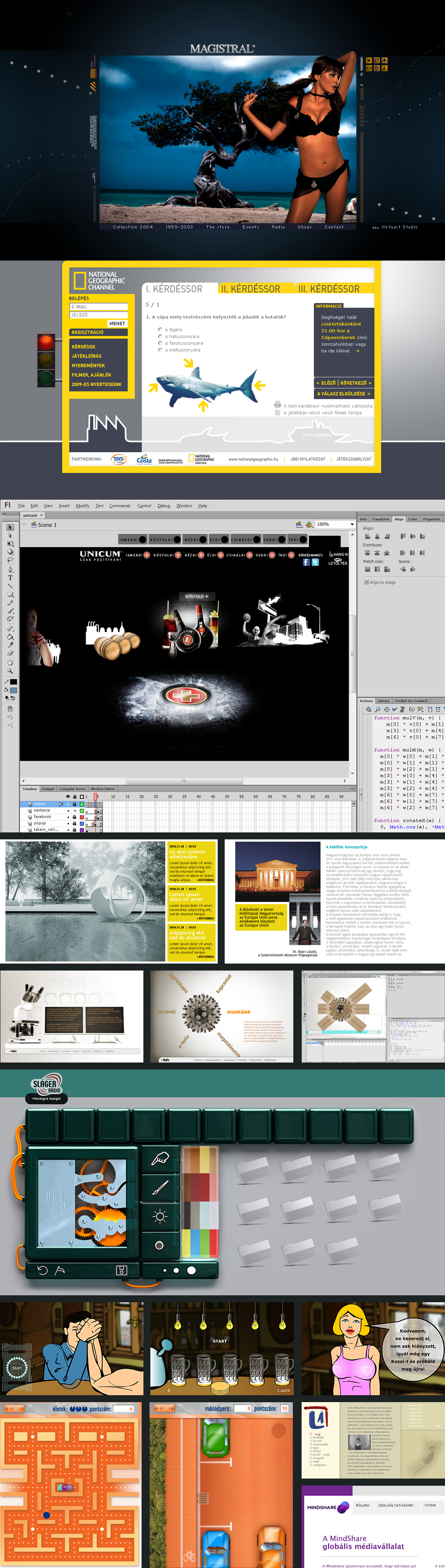Toggle outline color box of popup layer
This screenshot has height=1568, width=445.
(x=82, y=824)
